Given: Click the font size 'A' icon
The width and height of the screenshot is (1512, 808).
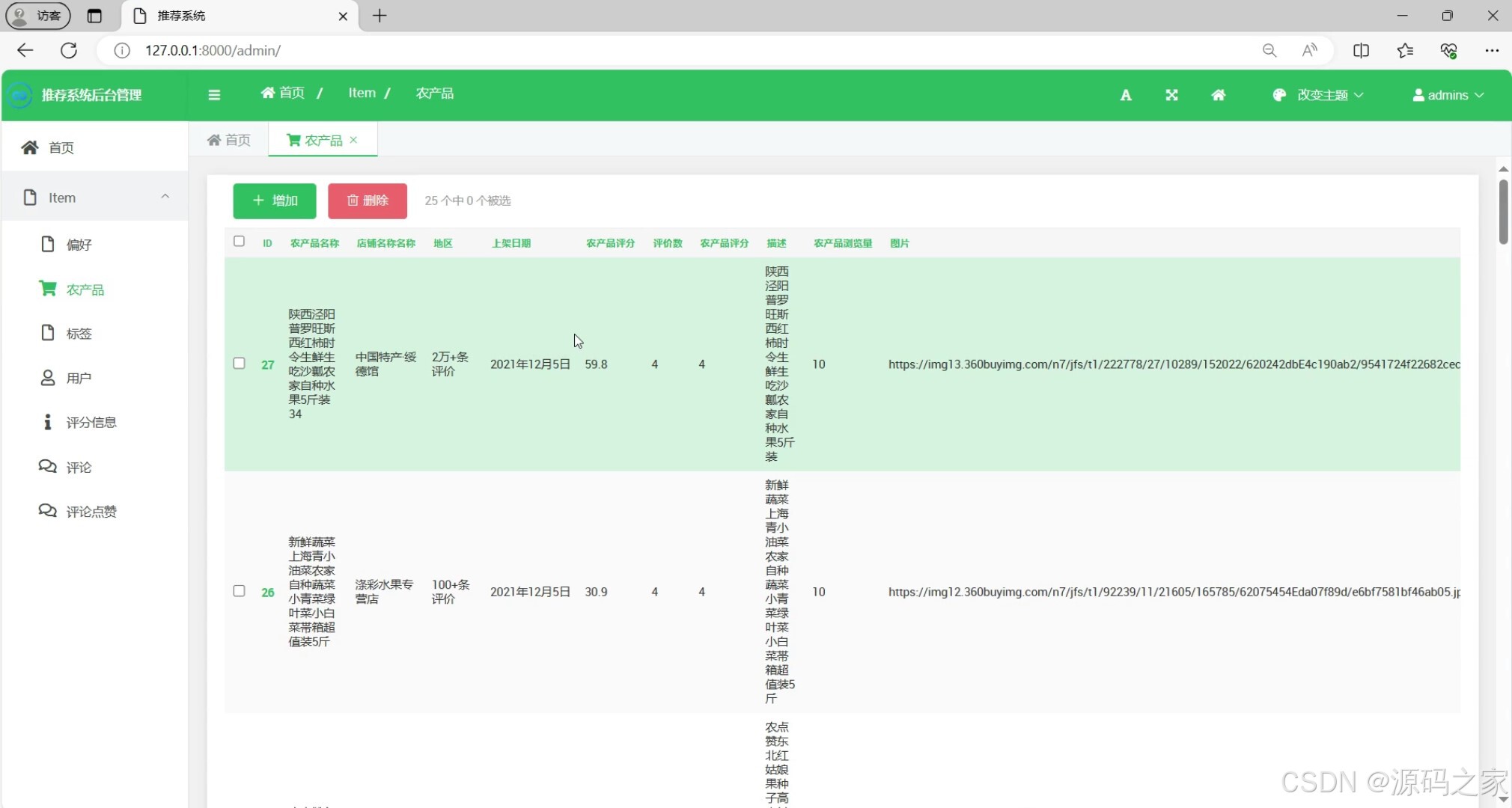Looking at the screenshot, I should click(x=1126, y=95).
